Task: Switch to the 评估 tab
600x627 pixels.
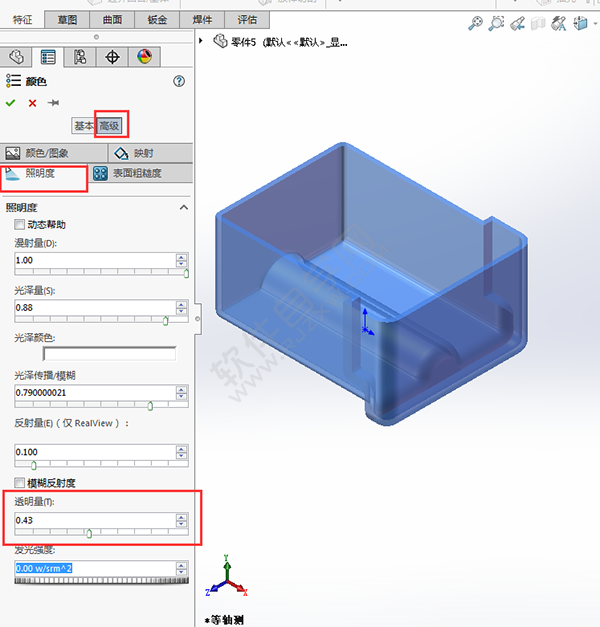Action: (247, 20)
